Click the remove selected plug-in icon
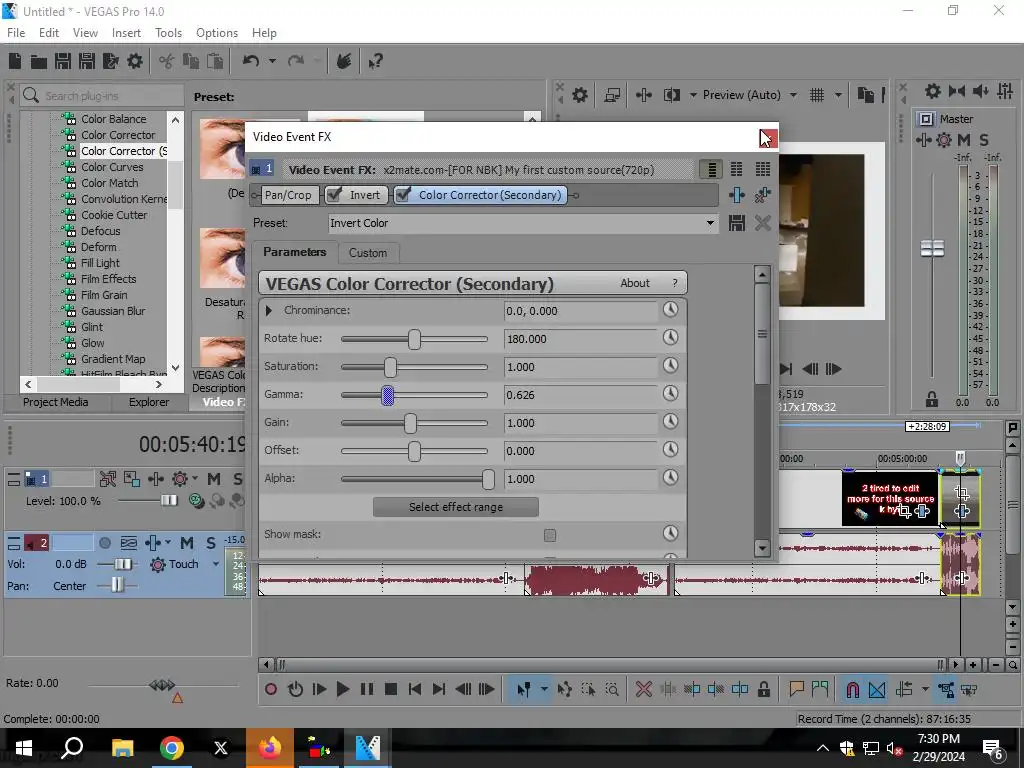Viewport: 1024px width, 768px height. tap(762, 195)
